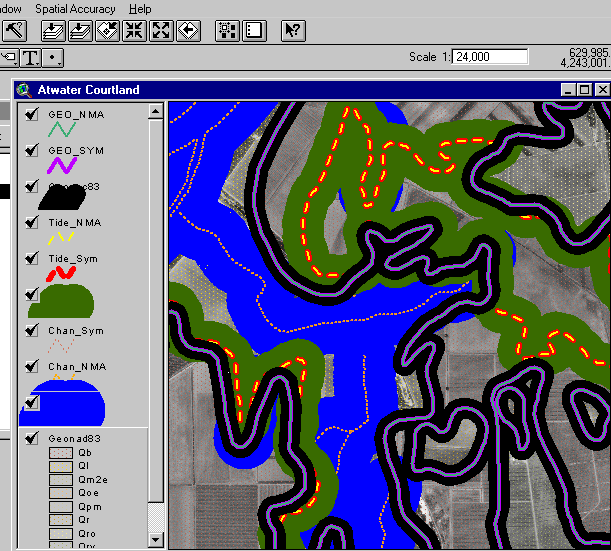This screenshot has height=551, width=611.
Task: Click the Select Features Using Graphic icon
Action: tap(227, 30)
